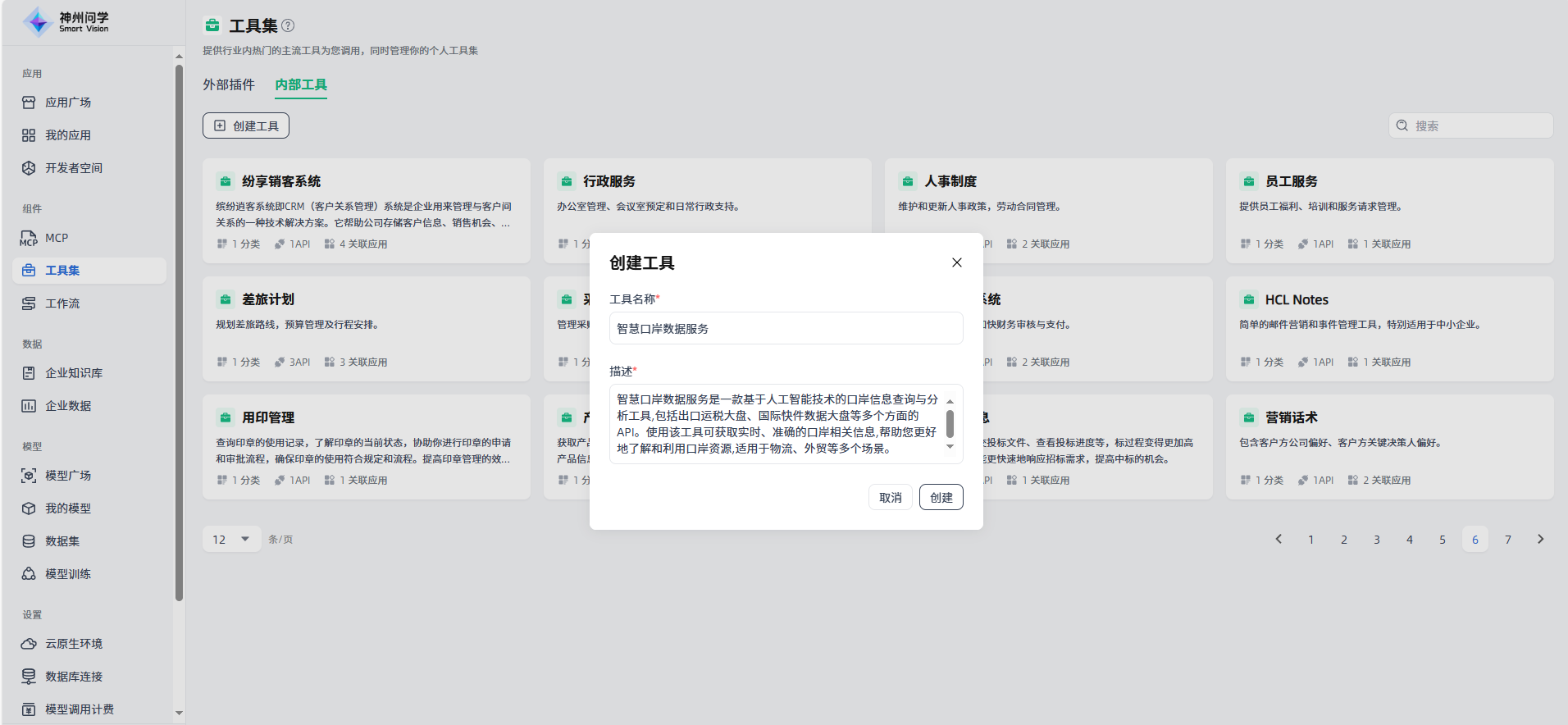Open 企业知识库 in the data section

pyautogui.click(x=74, y=373)
